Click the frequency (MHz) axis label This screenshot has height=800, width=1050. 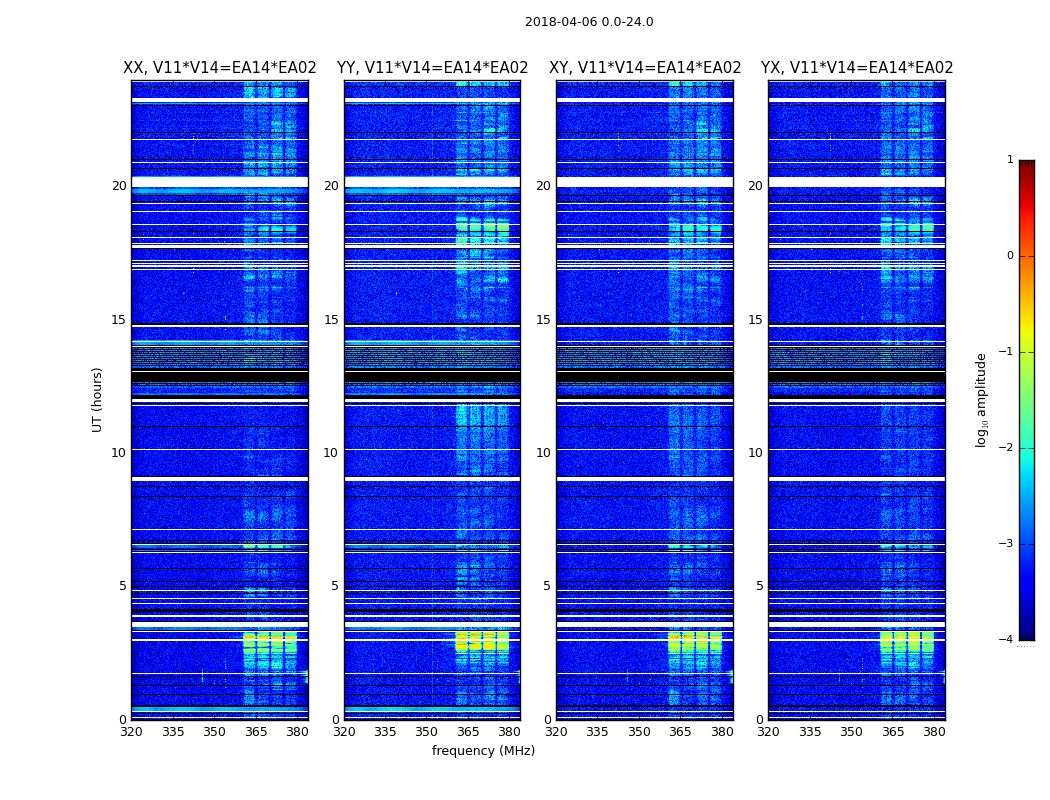pos(483,750)
